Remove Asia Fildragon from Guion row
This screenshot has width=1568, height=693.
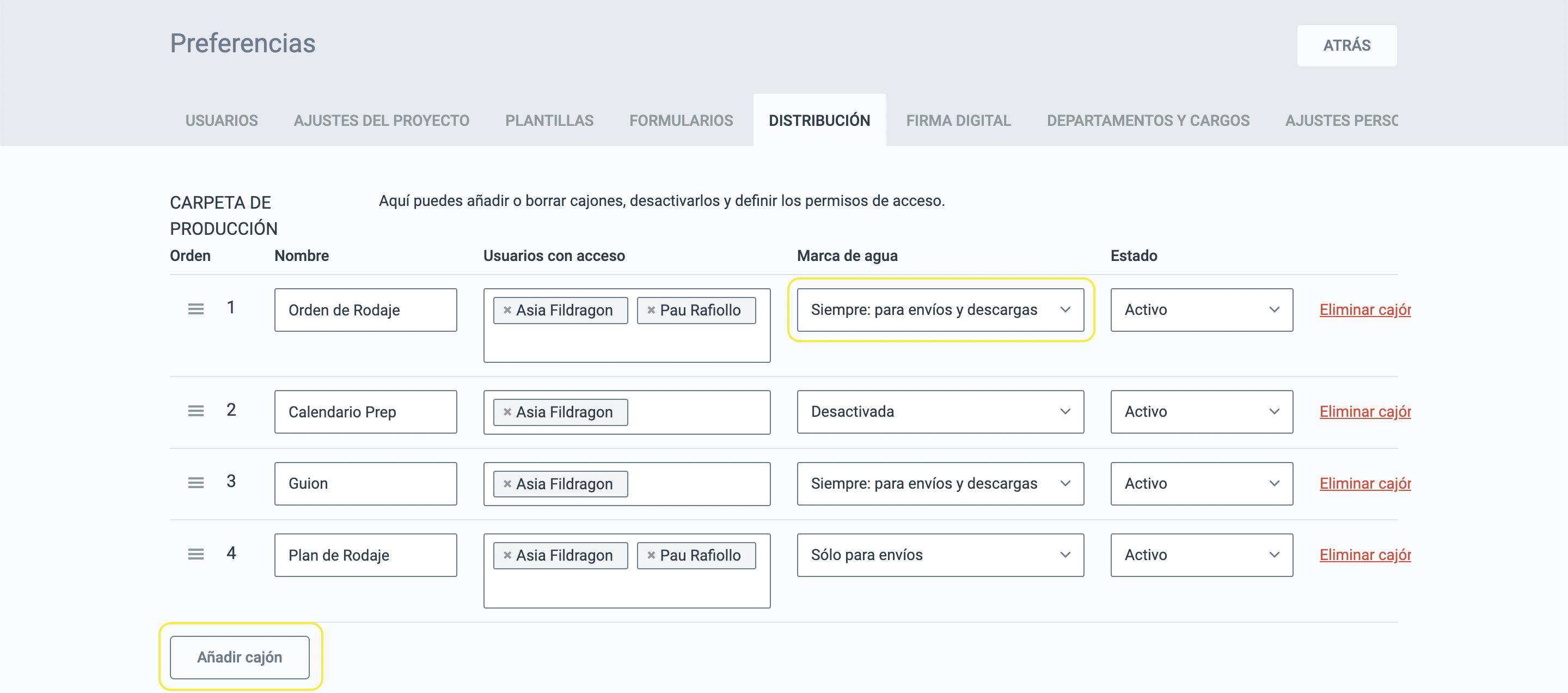click(x=507, y=484)
